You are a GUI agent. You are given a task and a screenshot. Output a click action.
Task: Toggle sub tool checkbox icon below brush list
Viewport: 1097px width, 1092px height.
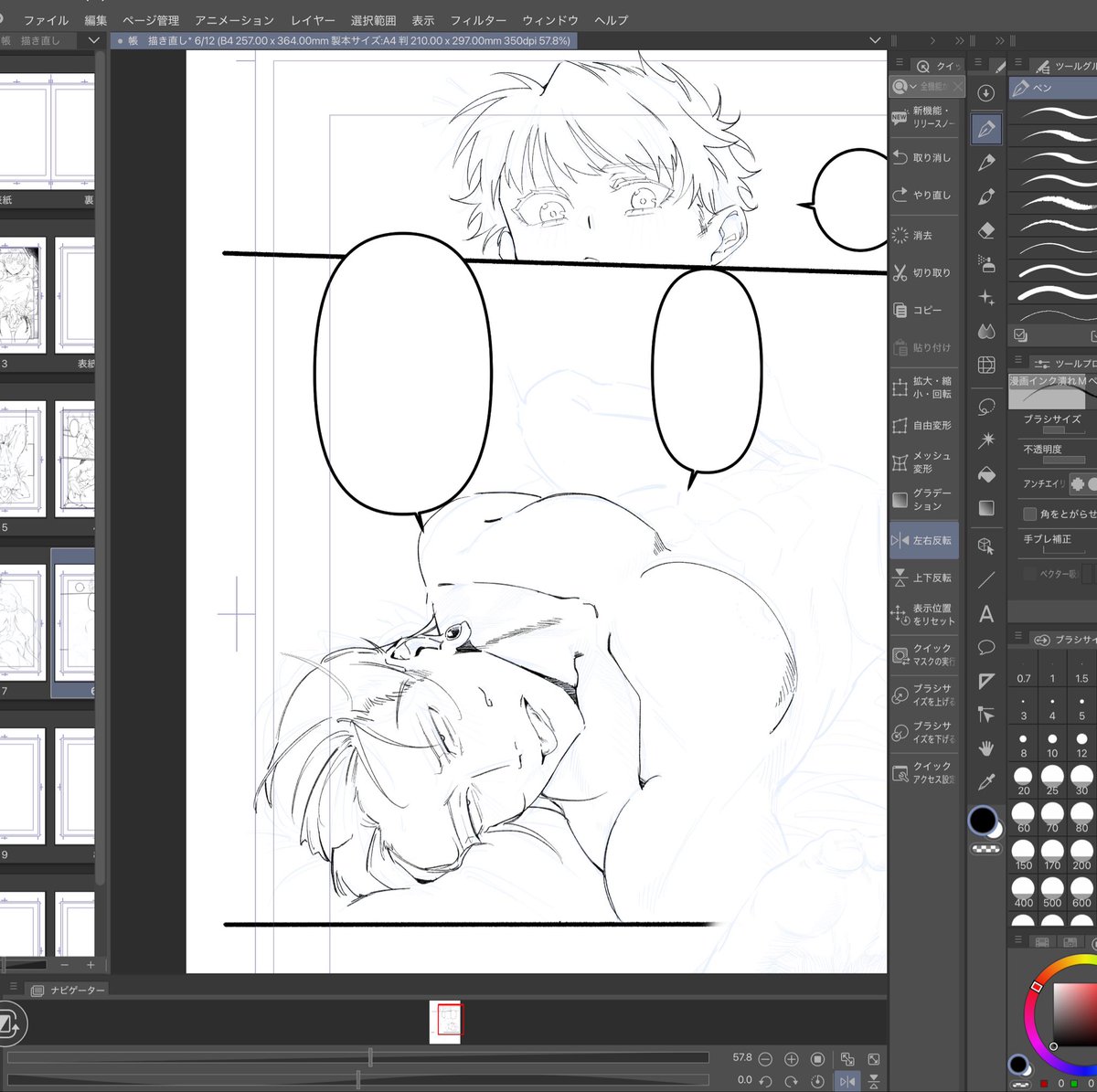pyautogui.click(x=1021, y=335)
